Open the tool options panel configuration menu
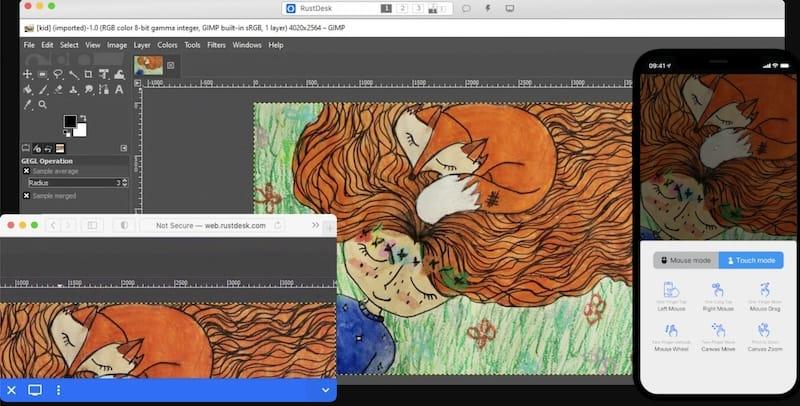800x406 pixels. pyautogui.click(x=123, y=148)
